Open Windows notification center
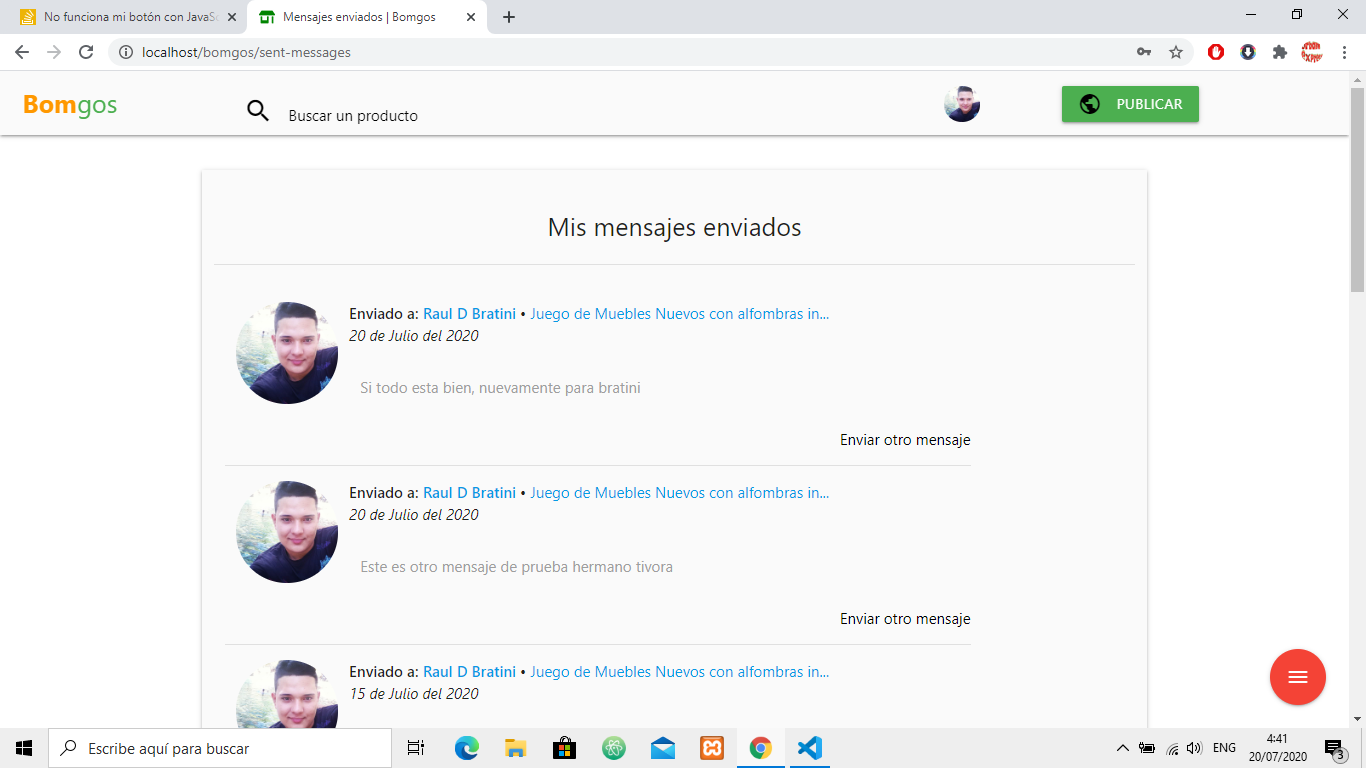The height and width of the screenshot is (768, 1366). 1335,749
